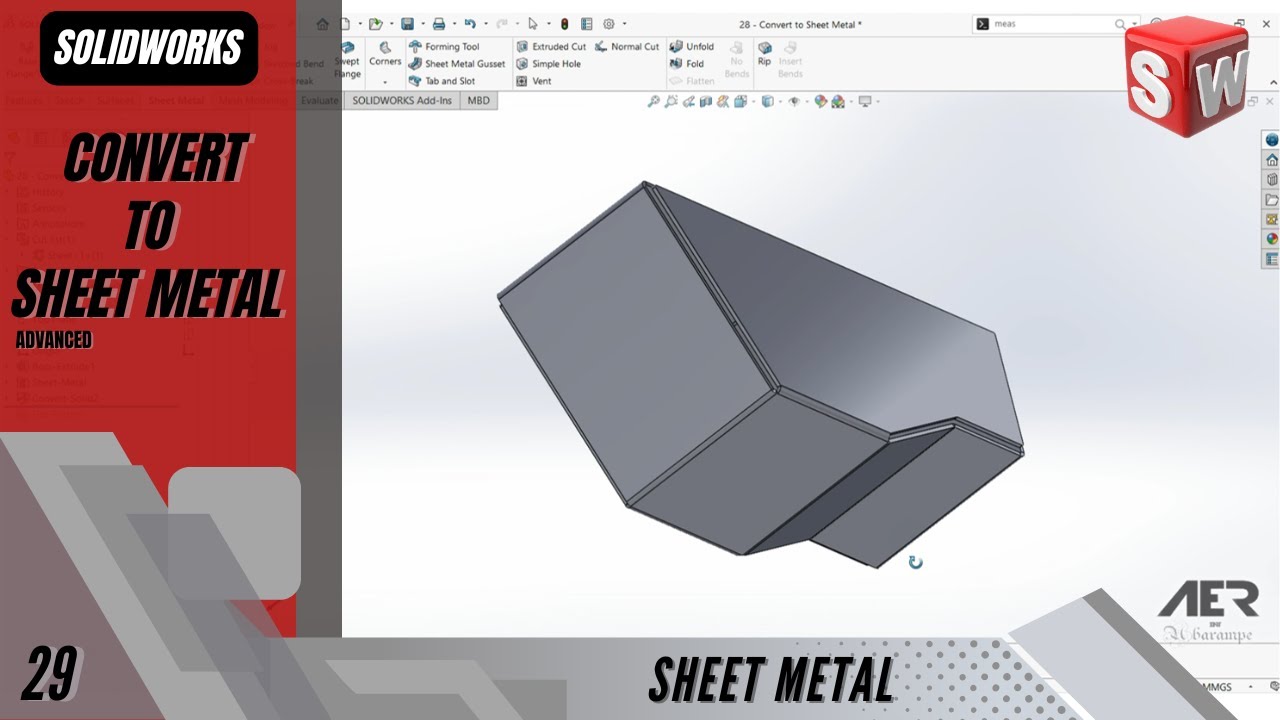Click the '28 - Convert to Sheet Metal' title
The height and width of the screenshot is (720, 1280).
(800, 24)
